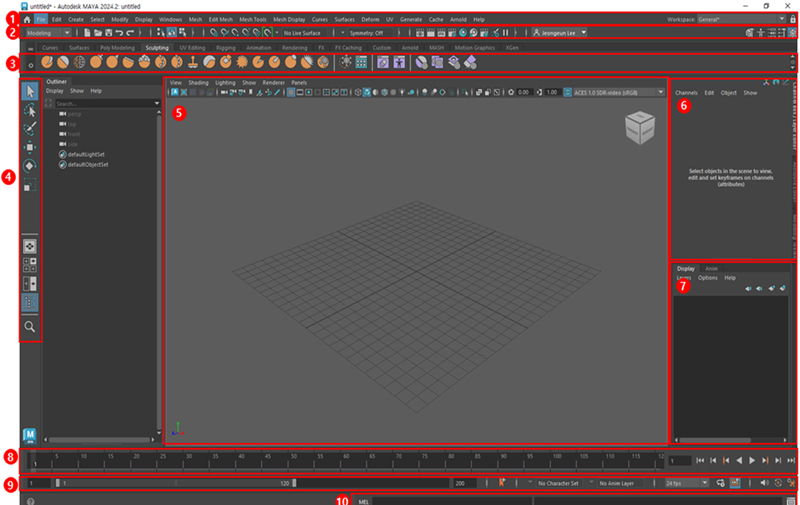Toggle audio mute icon near range slider
Viewport: 800px width, 505px height.
click(x=765, y=483)
